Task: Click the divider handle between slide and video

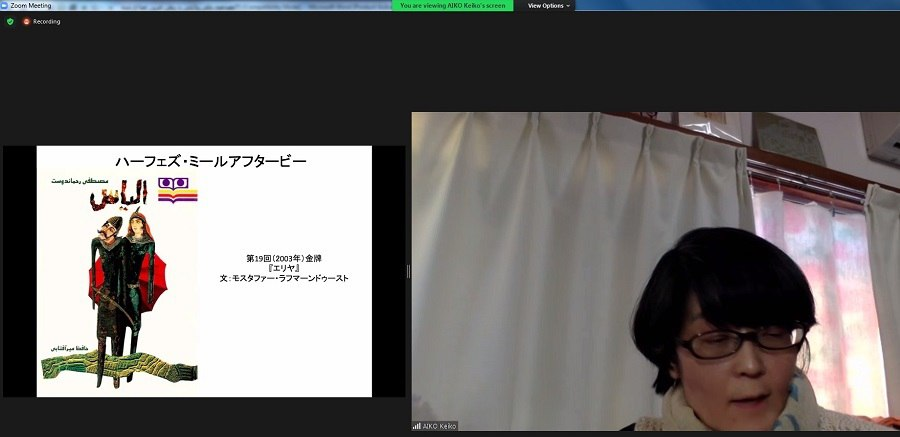Action: point(408,272)
